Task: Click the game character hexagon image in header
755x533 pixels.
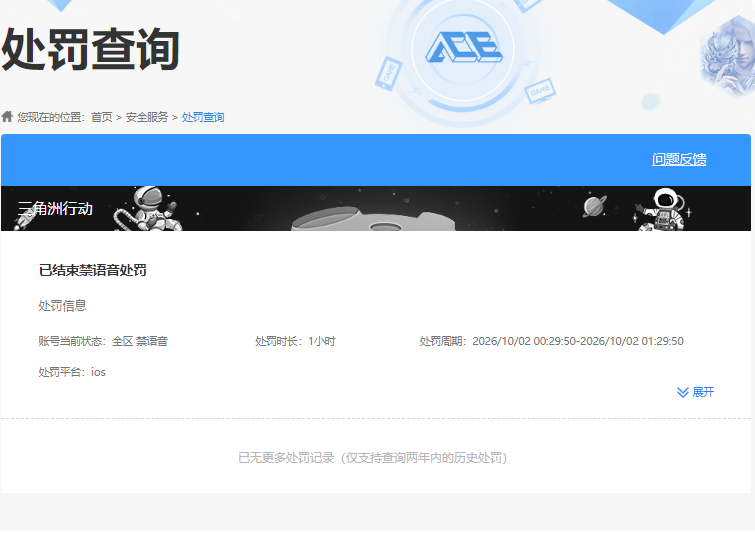Action: (x=729, y=57)
